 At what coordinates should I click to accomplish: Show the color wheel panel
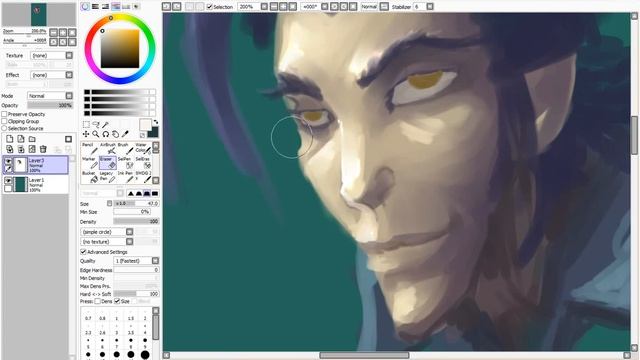pos(85,7)
